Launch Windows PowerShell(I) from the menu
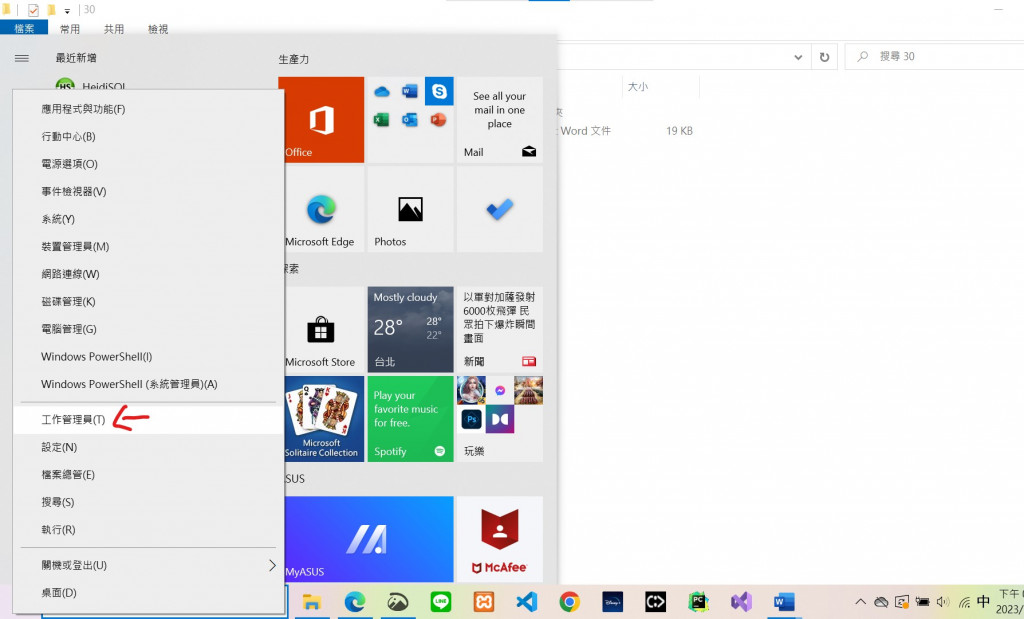The width and height of the screenshot is (1024, 619). pos(148,357)
